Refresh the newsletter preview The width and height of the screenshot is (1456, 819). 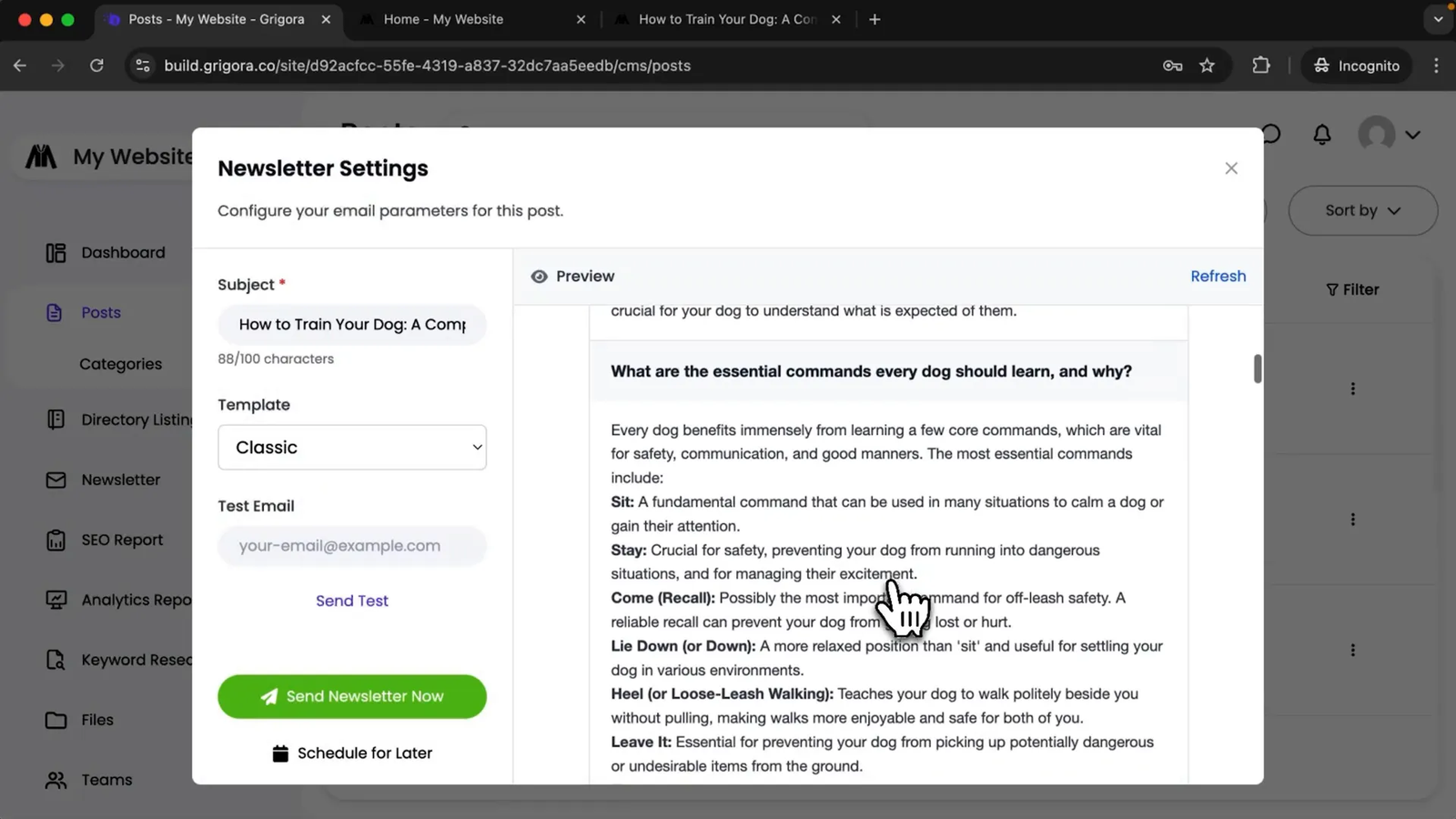coord(1218,276)
